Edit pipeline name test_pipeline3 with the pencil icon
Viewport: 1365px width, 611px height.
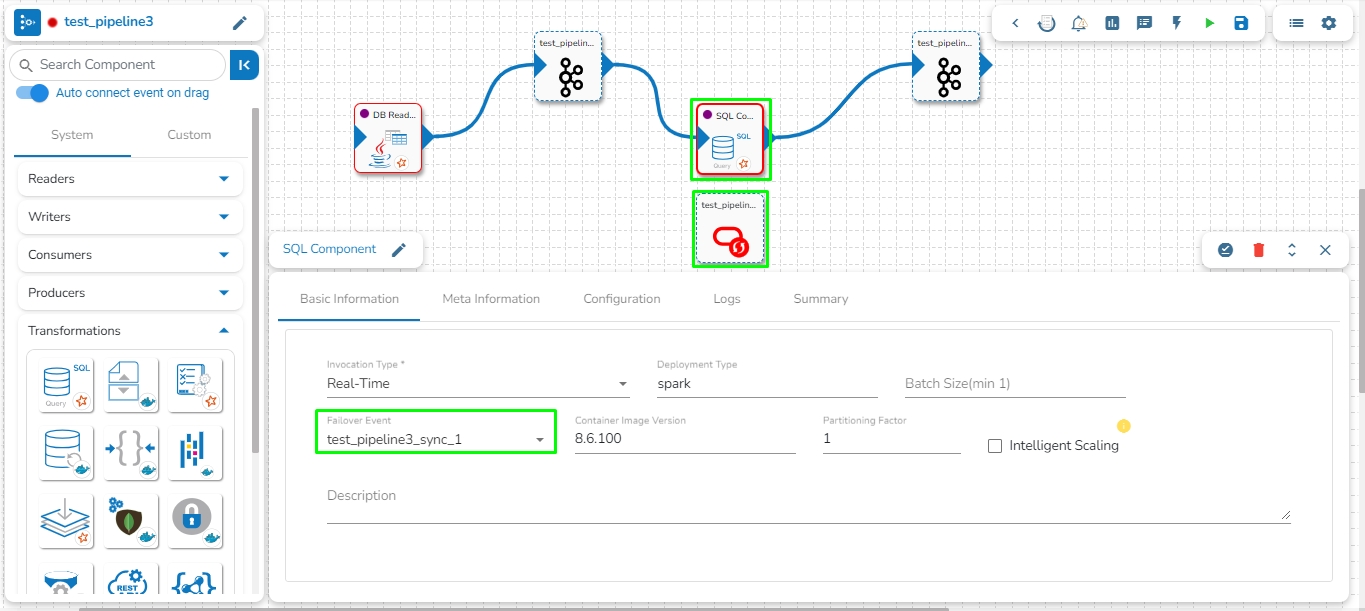[x=240, y=23]
